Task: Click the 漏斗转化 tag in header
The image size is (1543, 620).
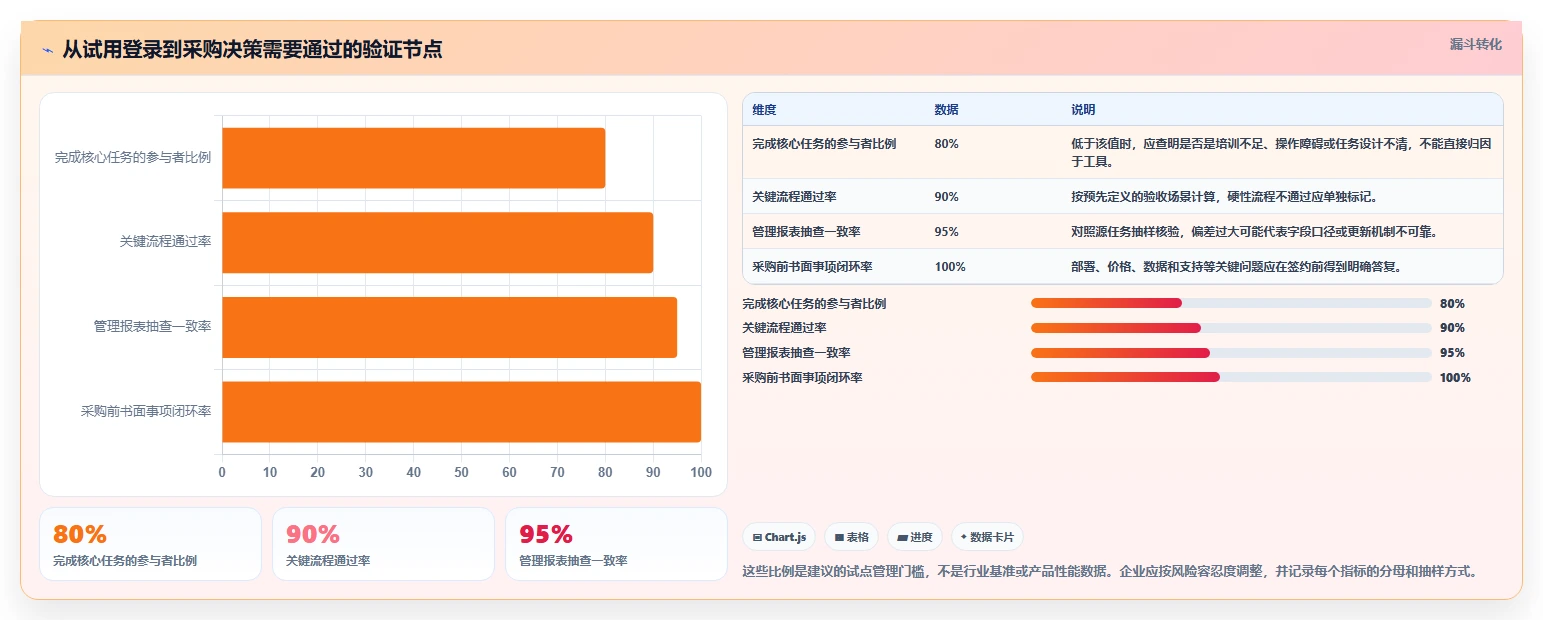Action: pos(1476,44)
